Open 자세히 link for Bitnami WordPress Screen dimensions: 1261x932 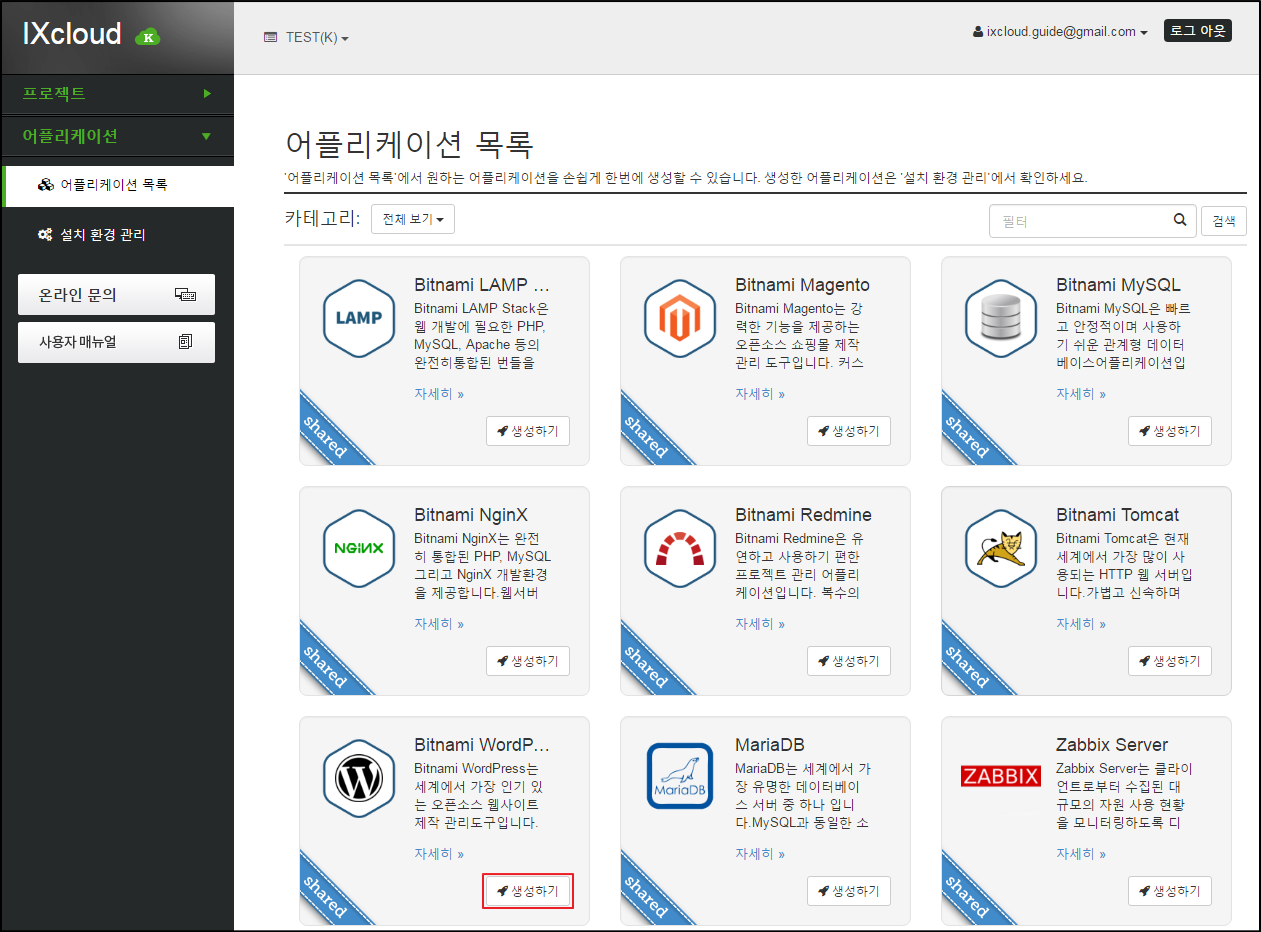(439, 854)
